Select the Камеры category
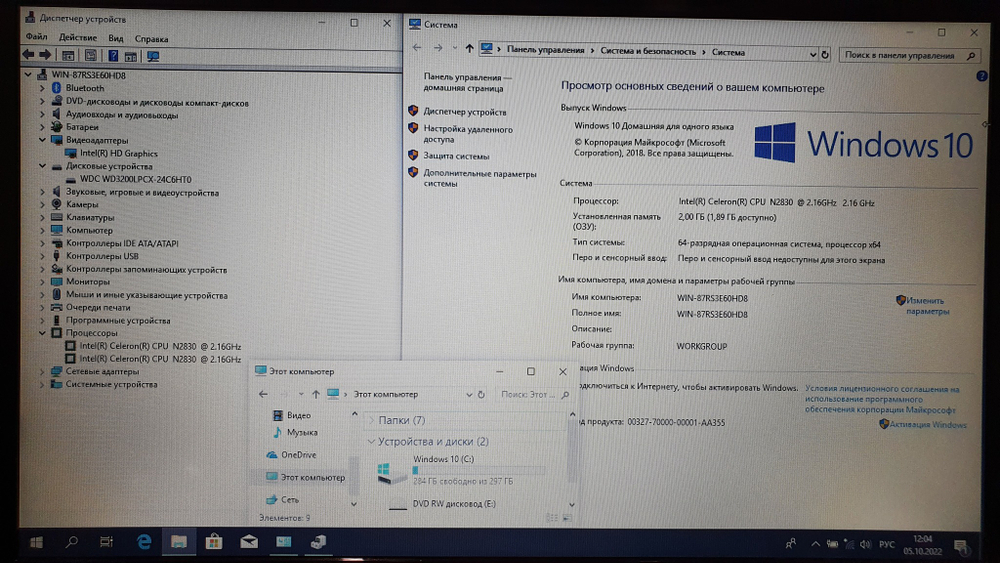 82,205
